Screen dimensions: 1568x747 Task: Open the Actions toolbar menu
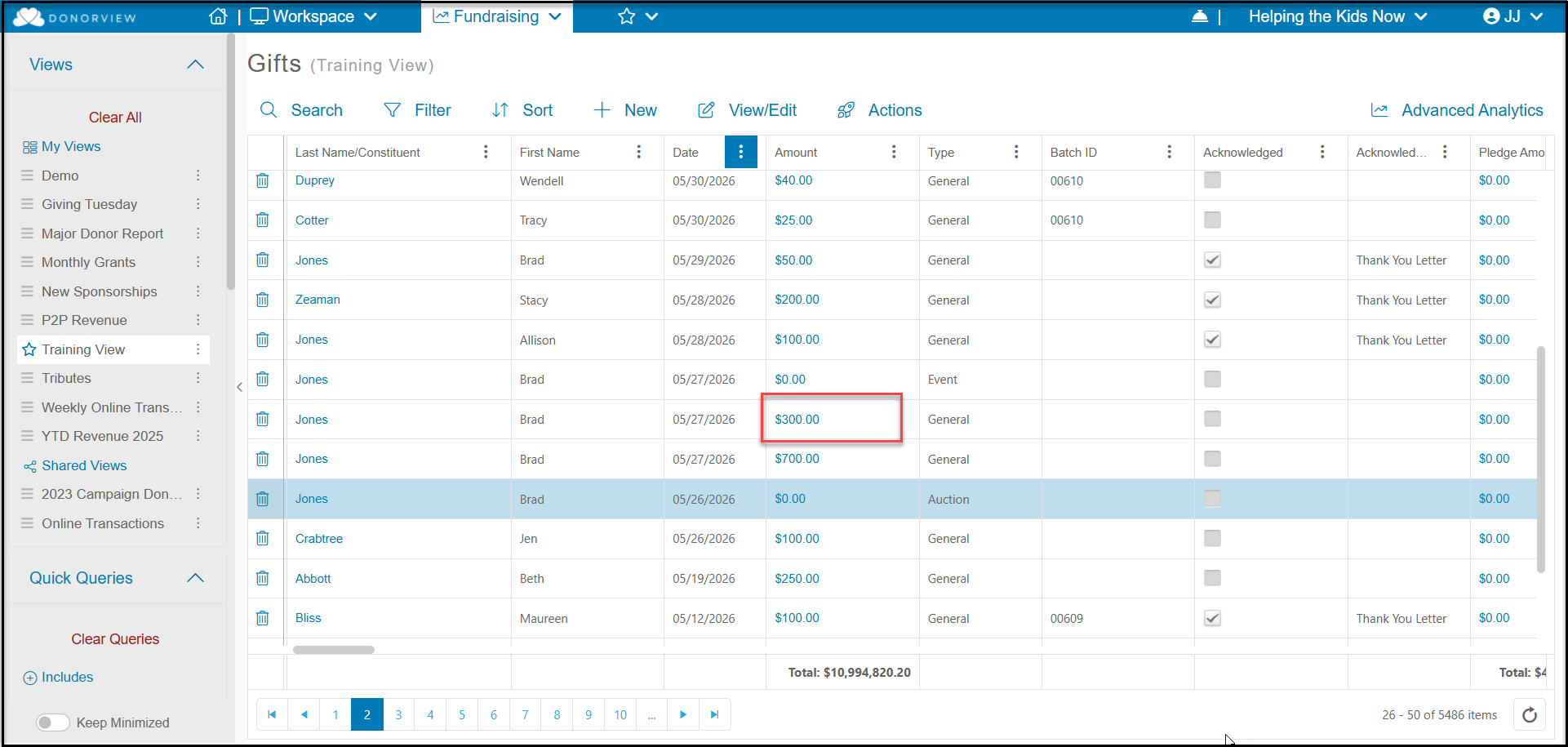[880, 110]
